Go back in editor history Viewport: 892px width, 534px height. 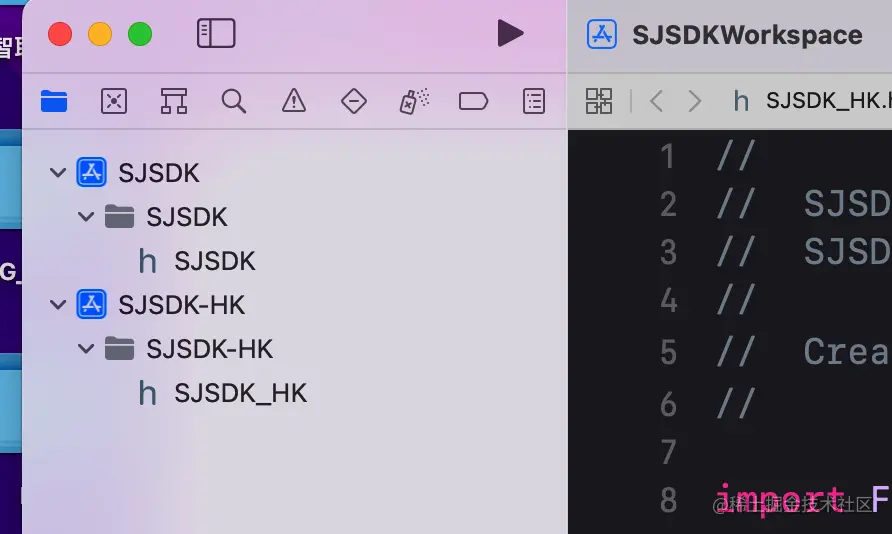(656, 101)
